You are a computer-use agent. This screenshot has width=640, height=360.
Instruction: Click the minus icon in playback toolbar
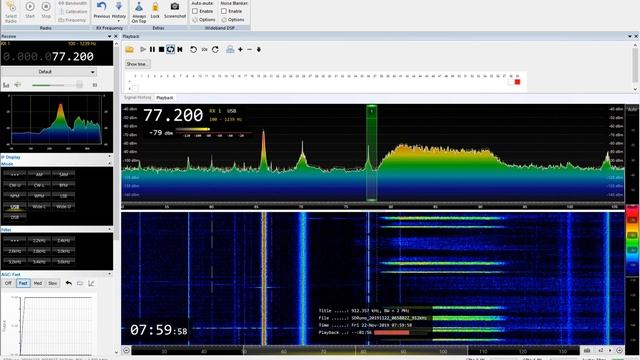[249, 49]
